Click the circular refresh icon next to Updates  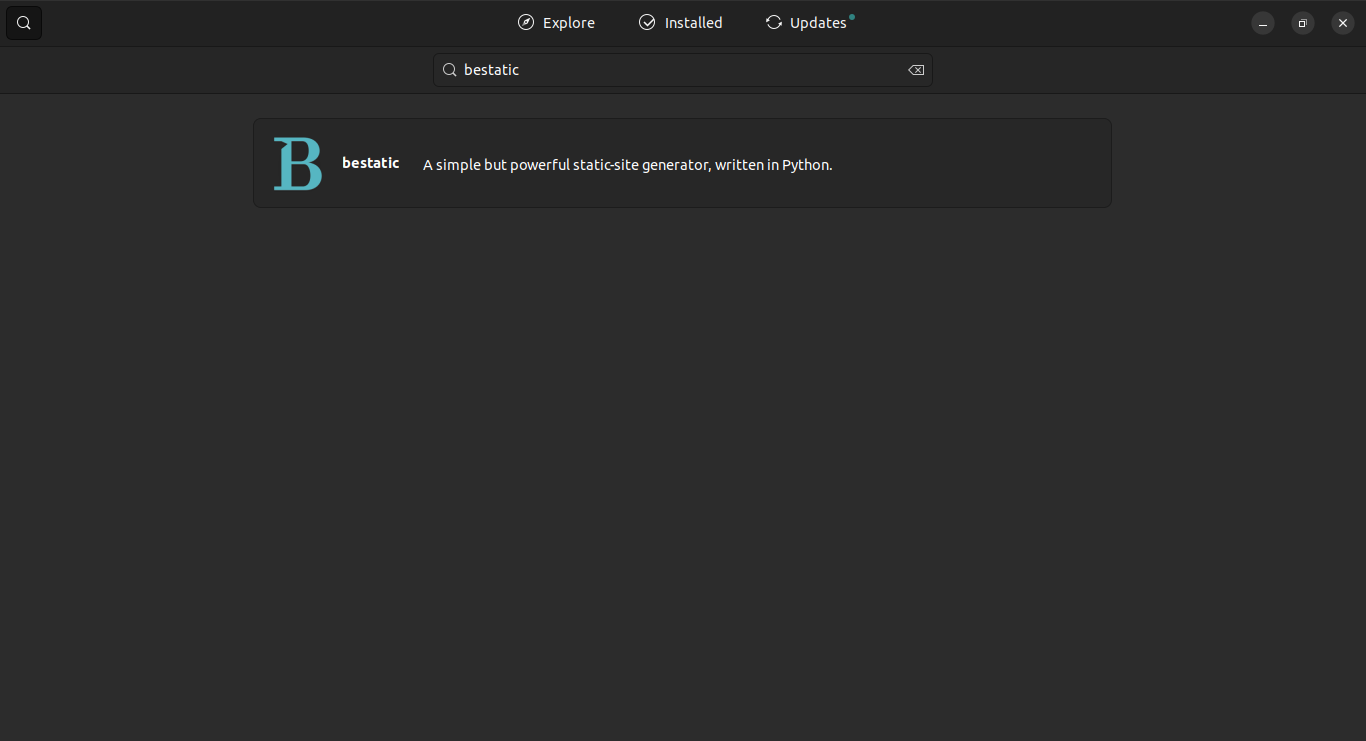pos(773,22)
